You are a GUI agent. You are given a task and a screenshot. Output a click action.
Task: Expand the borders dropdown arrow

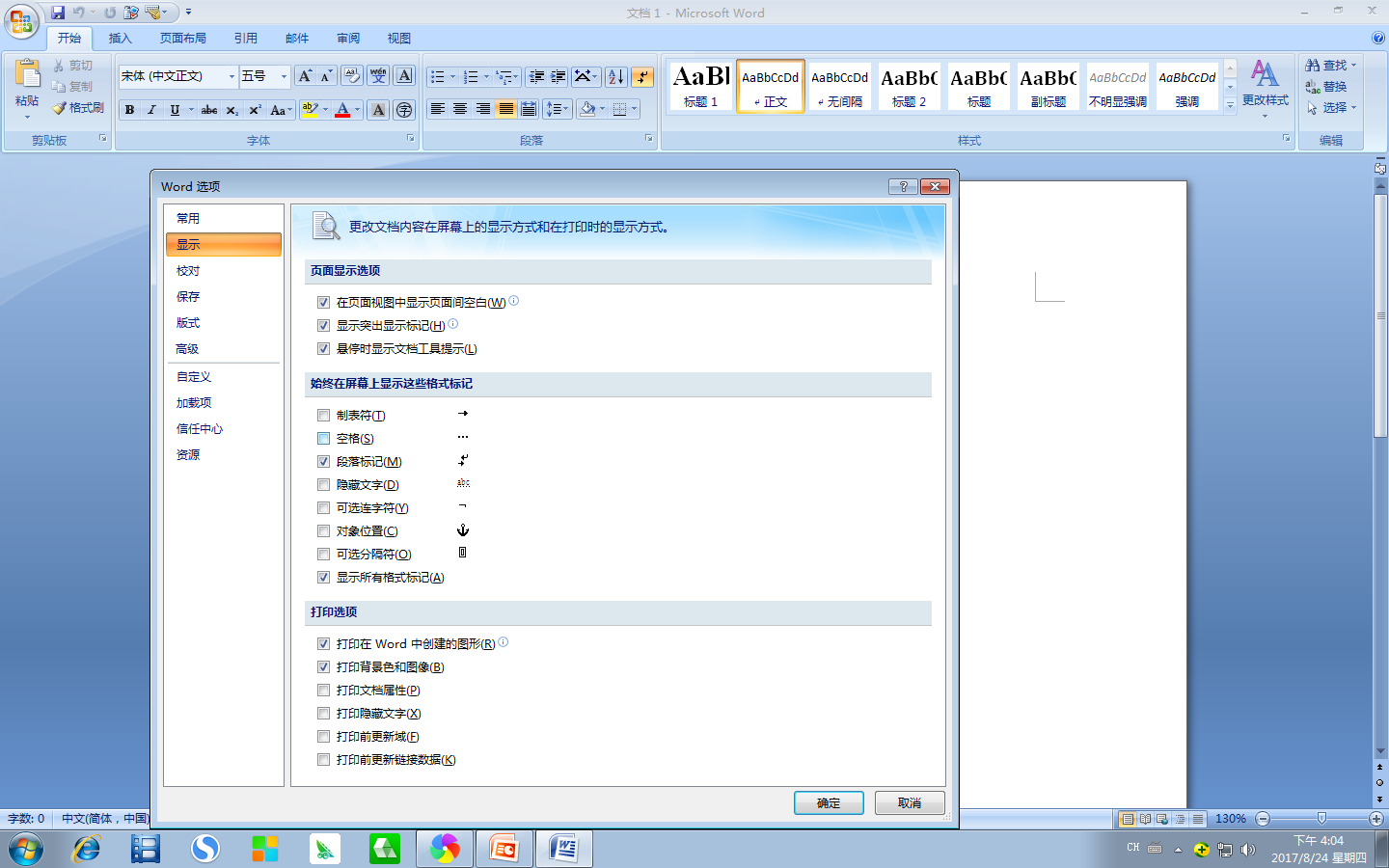click(x=634, y=109)
